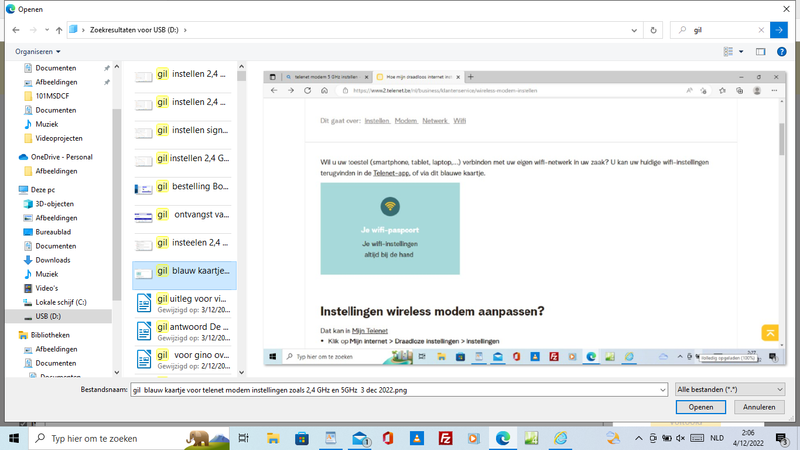Click the NLD language indicator
Image resolution: width=800 pixels, height=450 pixels.
pyautogui.click(x=716, y=438)
